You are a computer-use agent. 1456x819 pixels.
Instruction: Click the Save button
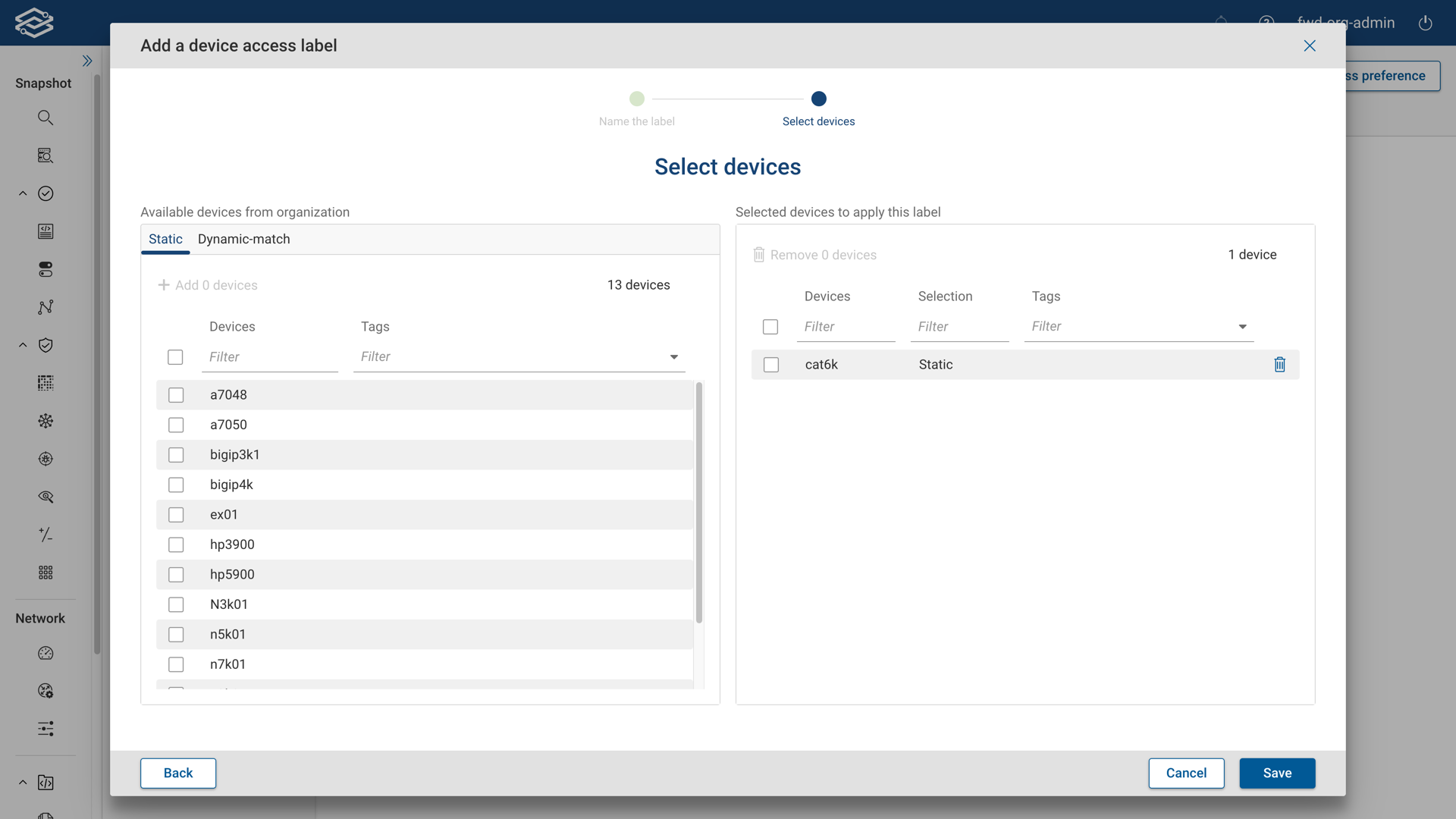coord(1277,773)
